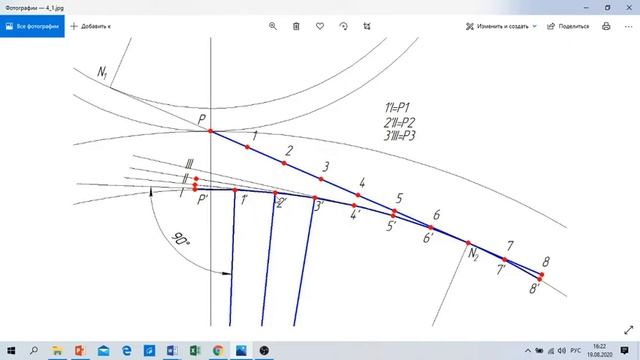The height and width of the screenshot is (360, 640).
Task: Open the dark round app icon after Photos in the taskbar
Action: pos(264,351)
